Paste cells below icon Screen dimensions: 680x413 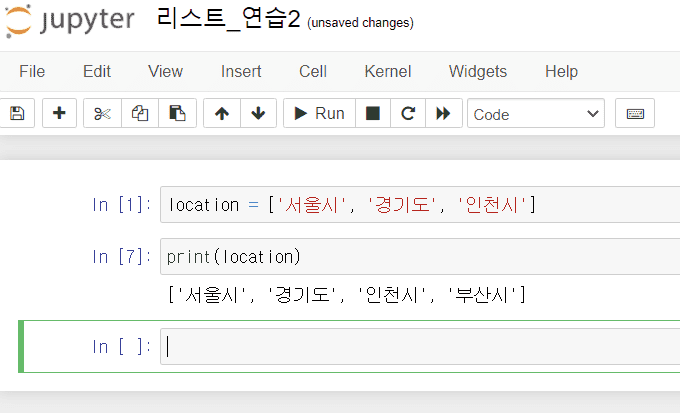point(177,114)
